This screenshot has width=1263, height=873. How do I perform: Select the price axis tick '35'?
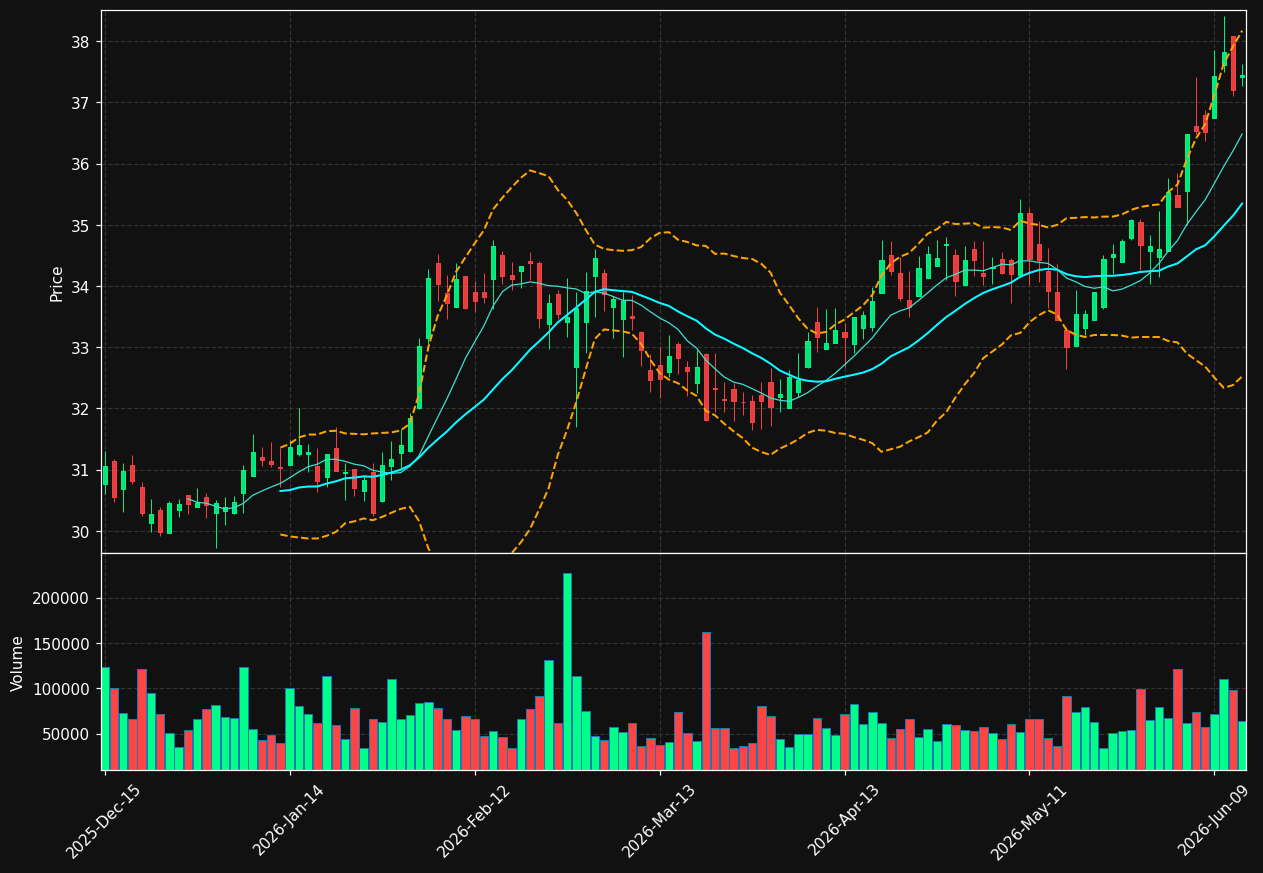(x=81, y=226)
